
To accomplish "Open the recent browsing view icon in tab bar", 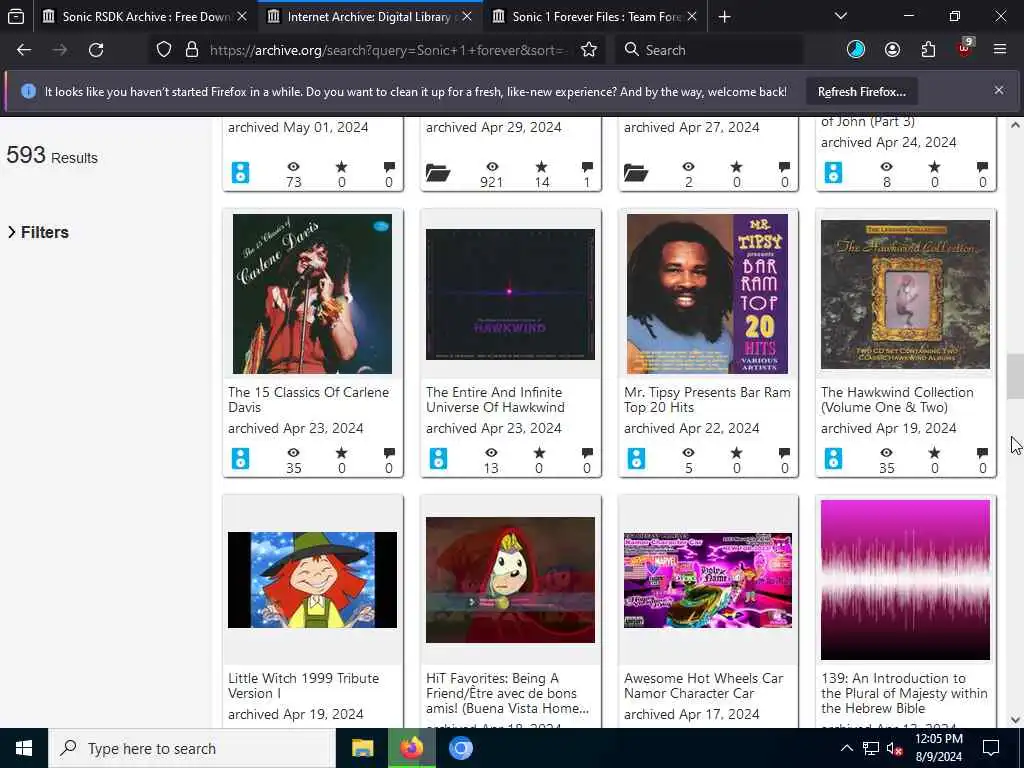I will tap(16, 17).
